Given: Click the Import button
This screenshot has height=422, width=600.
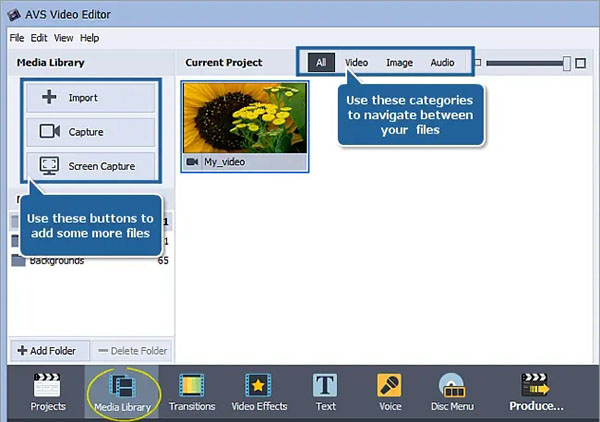Looking at the screenshot, I should (x=91, y=98).
